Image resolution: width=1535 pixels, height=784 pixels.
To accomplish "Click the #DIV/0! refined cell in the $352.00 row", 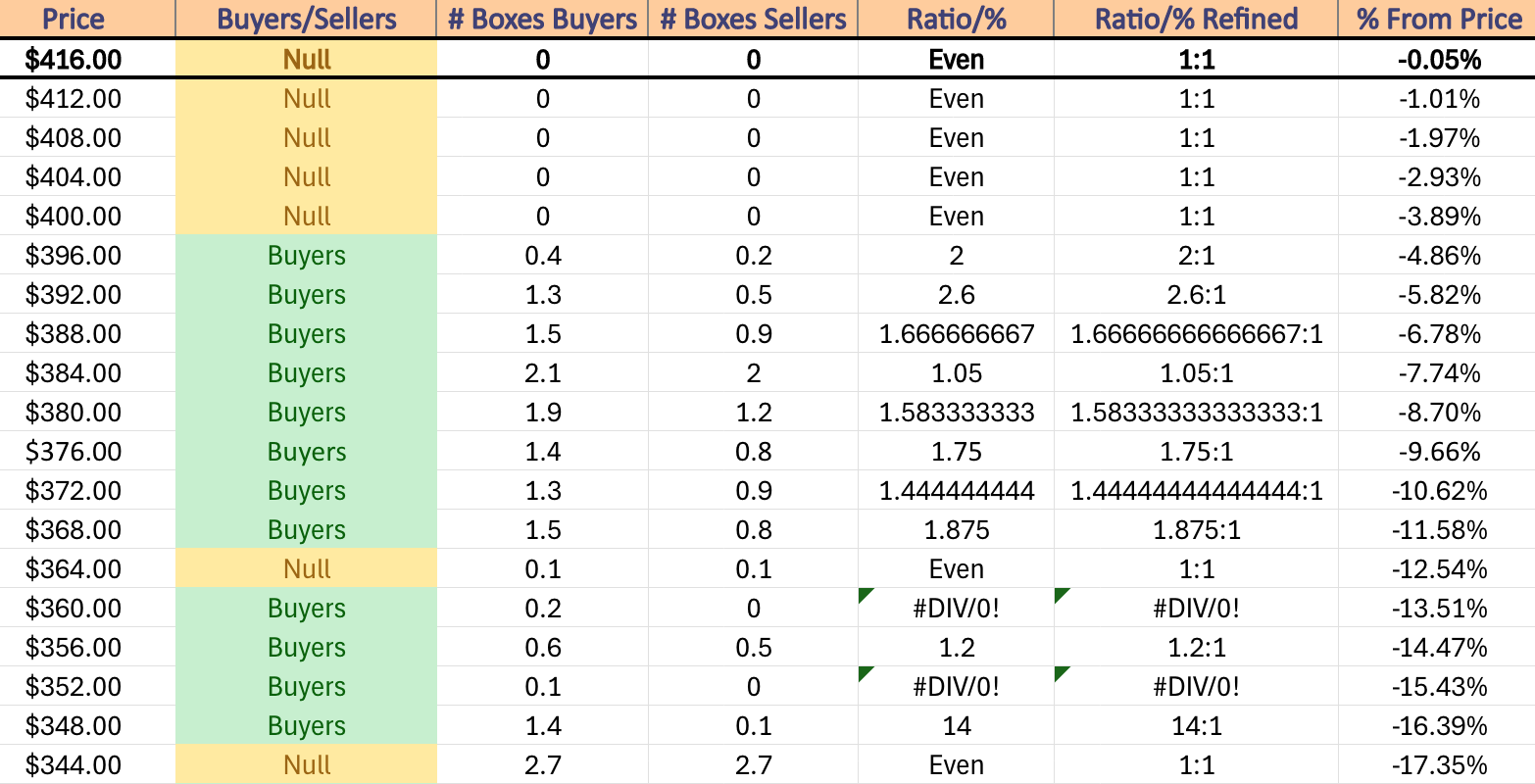I will (x=1196, y=686).
